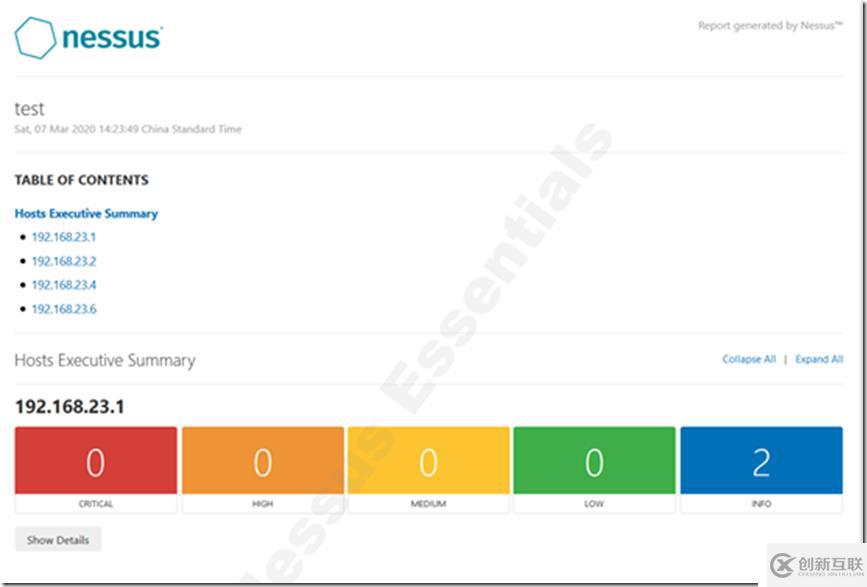Click the Nessus hexagon logo
867x587 pixels.
[x=35, y=38]
